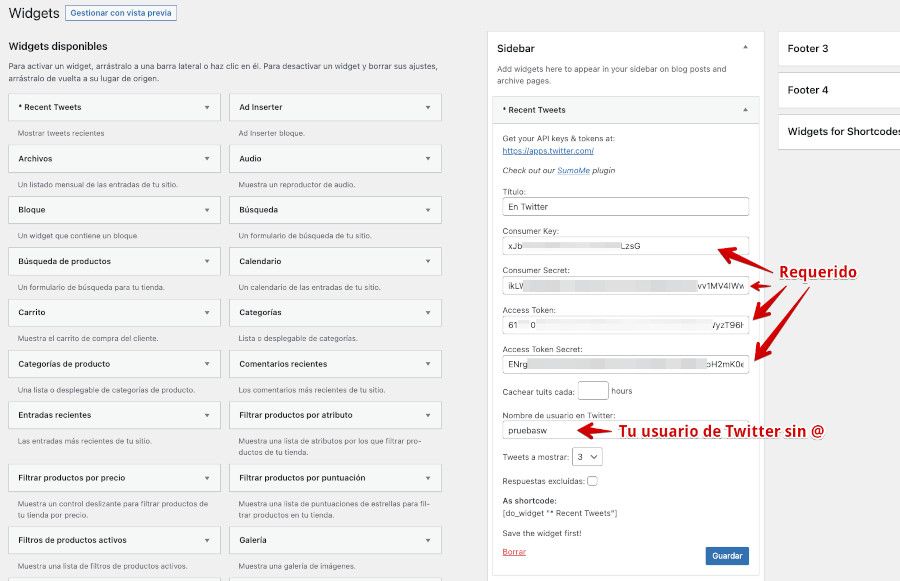Save the widget with Guardar

[727, 556]
